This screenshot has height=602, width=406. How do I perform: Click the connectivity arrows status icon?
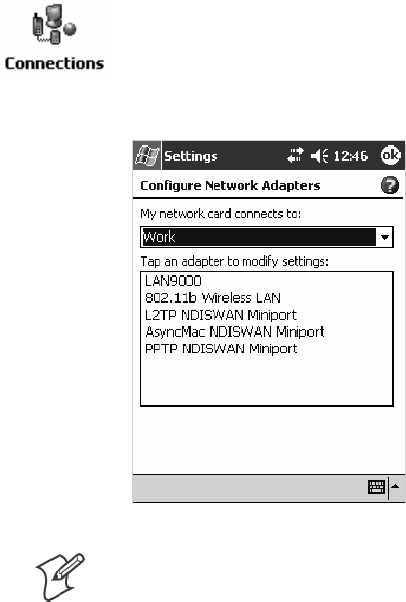tap(295, 156)
